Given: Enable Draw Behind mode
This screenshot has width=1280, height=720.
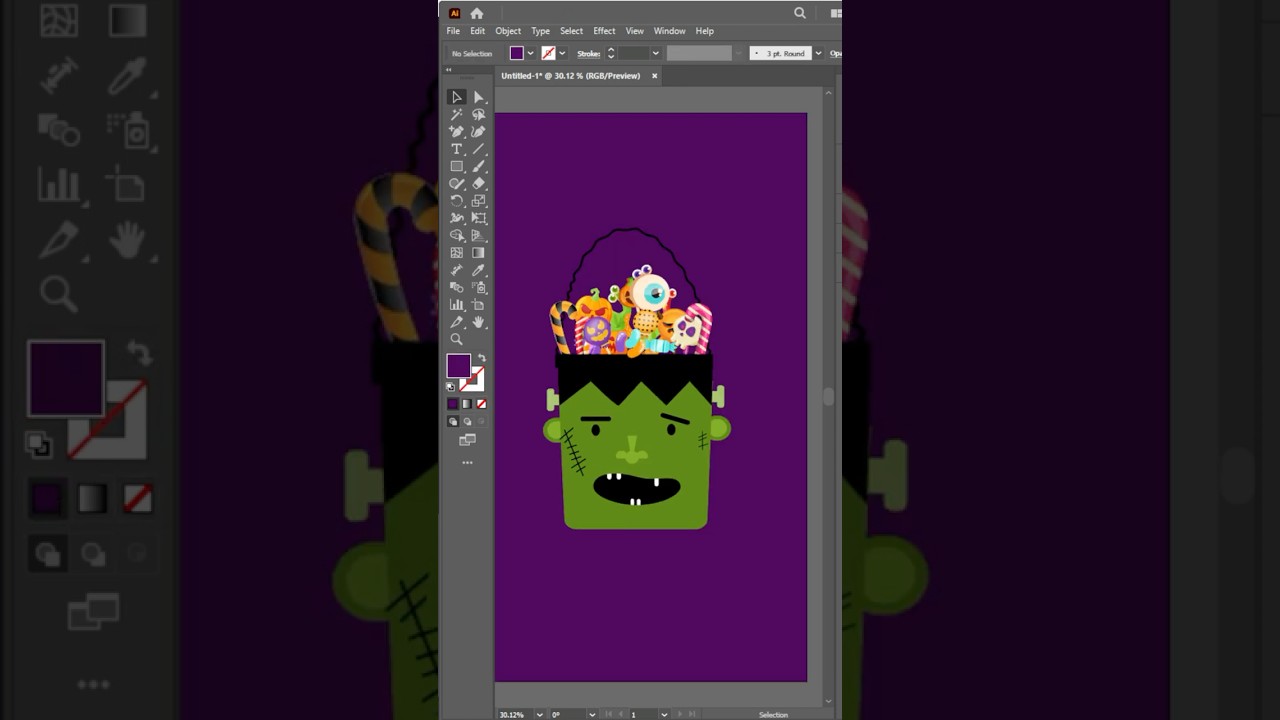Looking at the screenshot, I should click(467, 422).
